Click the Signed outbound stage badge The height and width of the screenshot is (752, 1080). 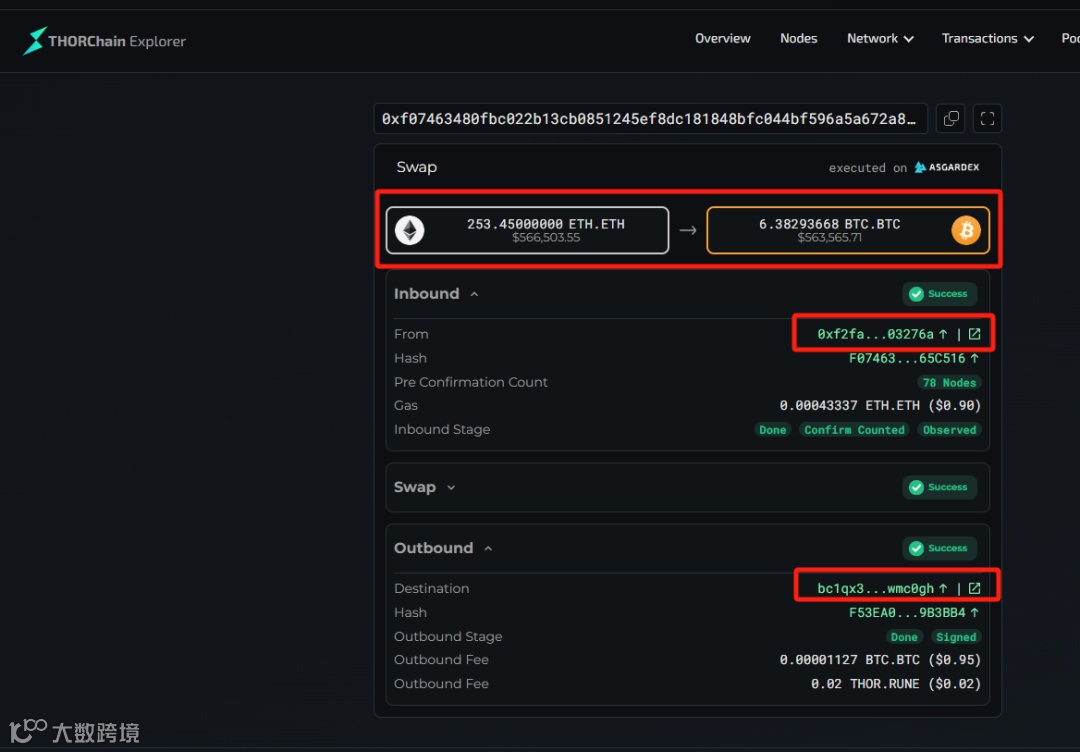pyautogui.click(x=956, y=637)
